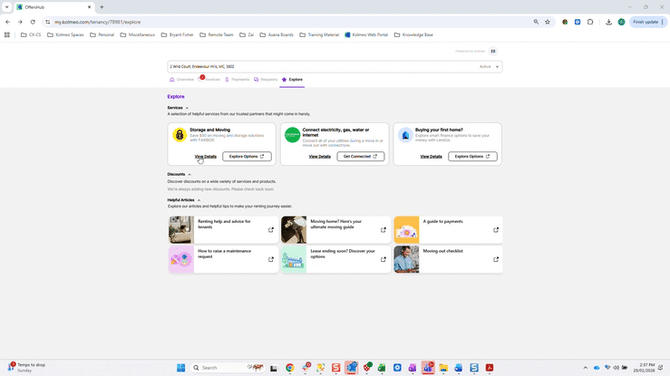
Task: Collapse the Services section
Action: click(187, 108)
